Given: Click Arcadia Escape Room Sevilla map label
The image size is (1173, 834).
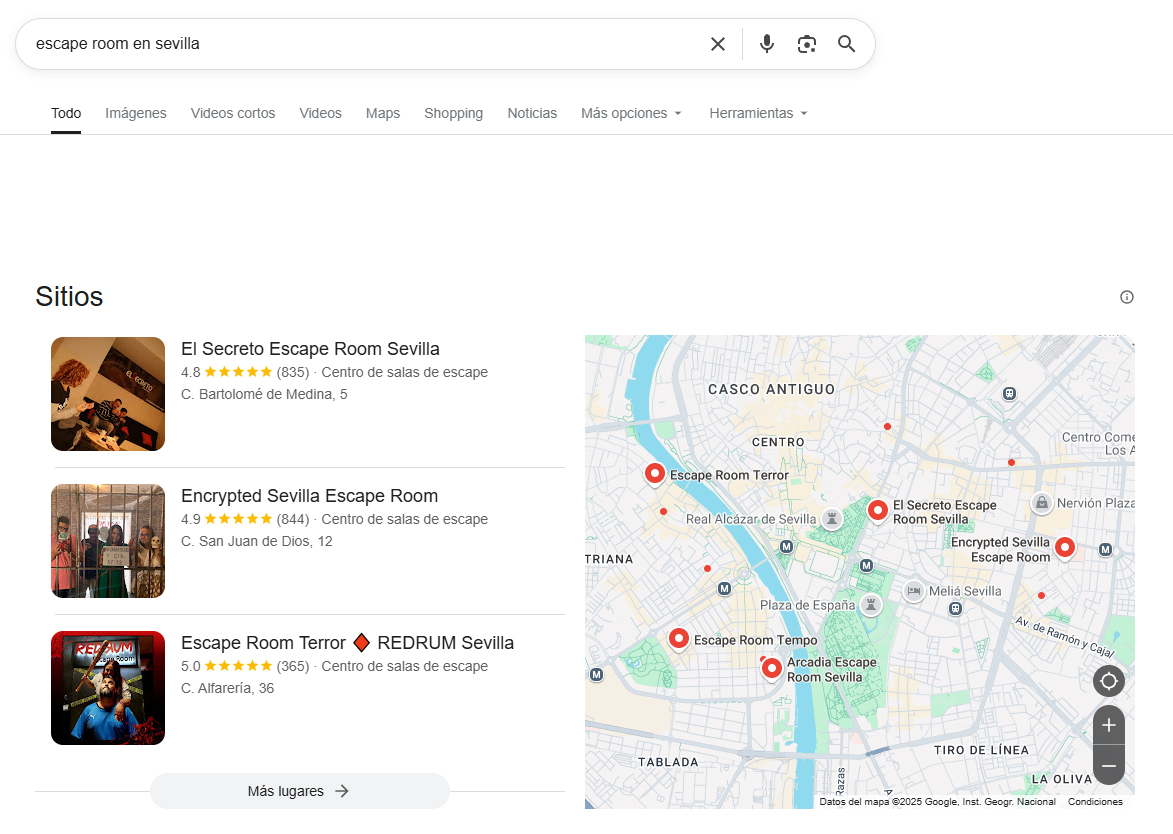Looking at the screenshot, I should click(831, 669).
